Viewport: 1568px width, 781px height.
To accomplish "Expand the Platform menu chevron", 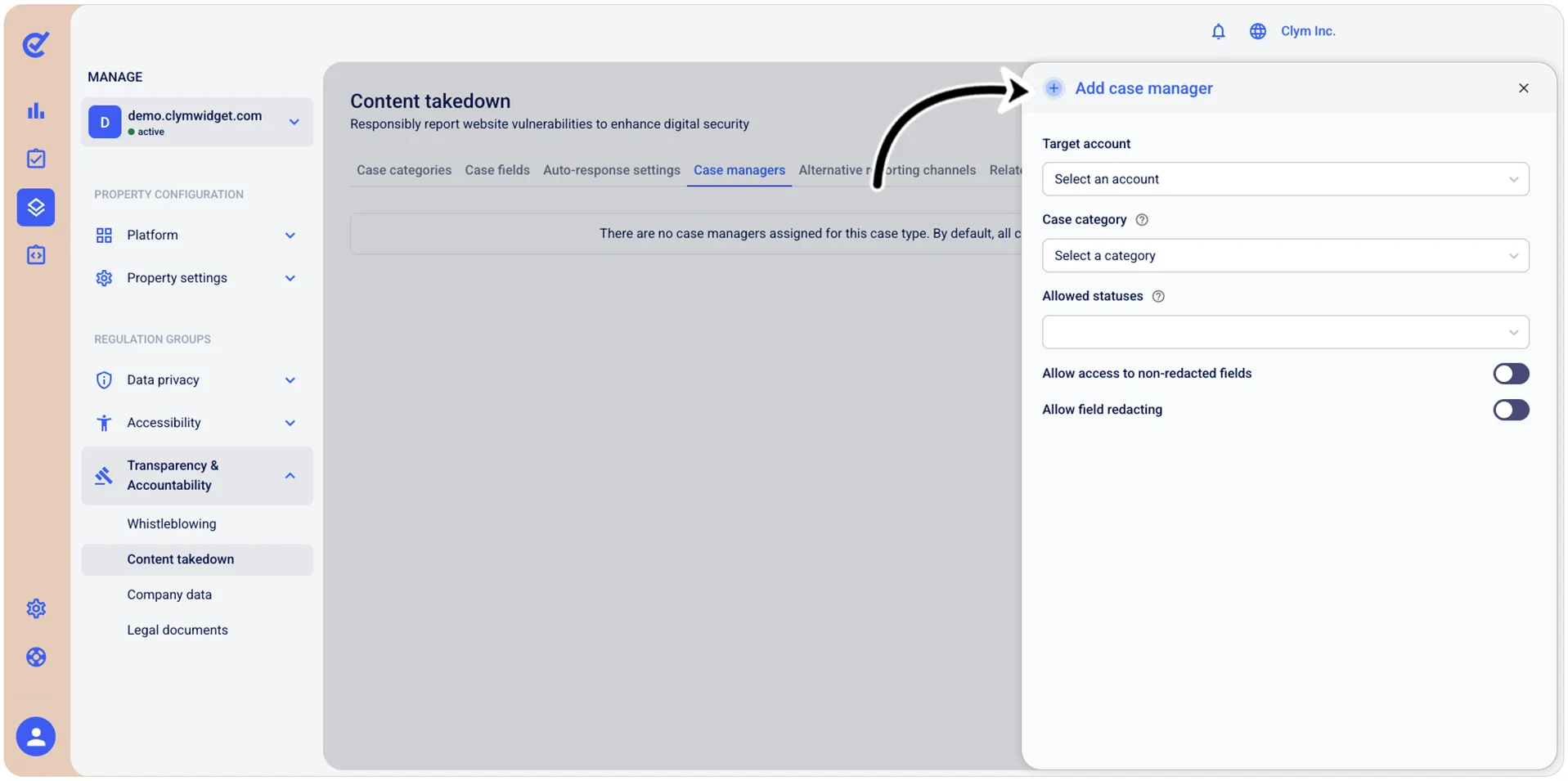I will (290, 236).
